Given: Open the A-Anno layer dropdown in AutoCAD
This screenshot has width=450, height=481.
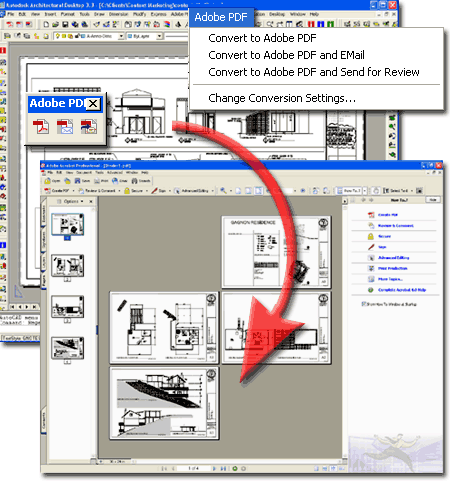Looking at the screenshot, I should 121,36.
